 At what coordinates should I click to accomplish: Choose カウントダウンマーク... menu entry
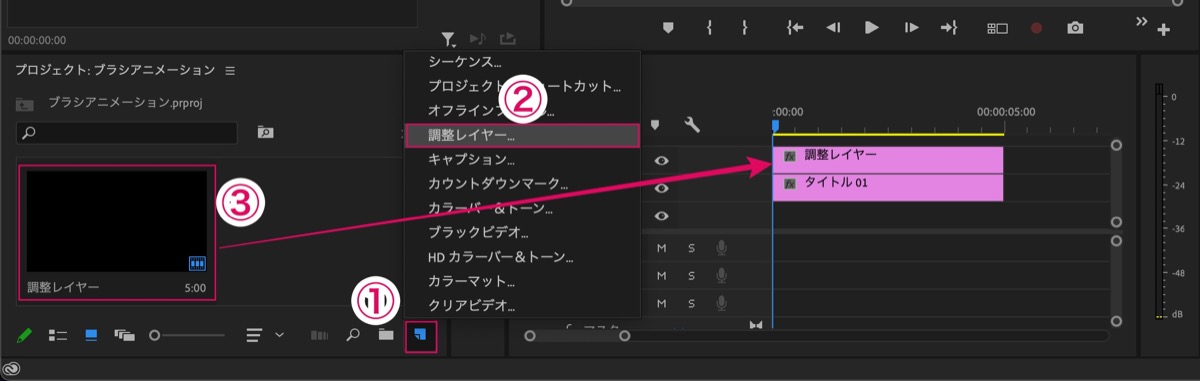(x=521, y=184)
